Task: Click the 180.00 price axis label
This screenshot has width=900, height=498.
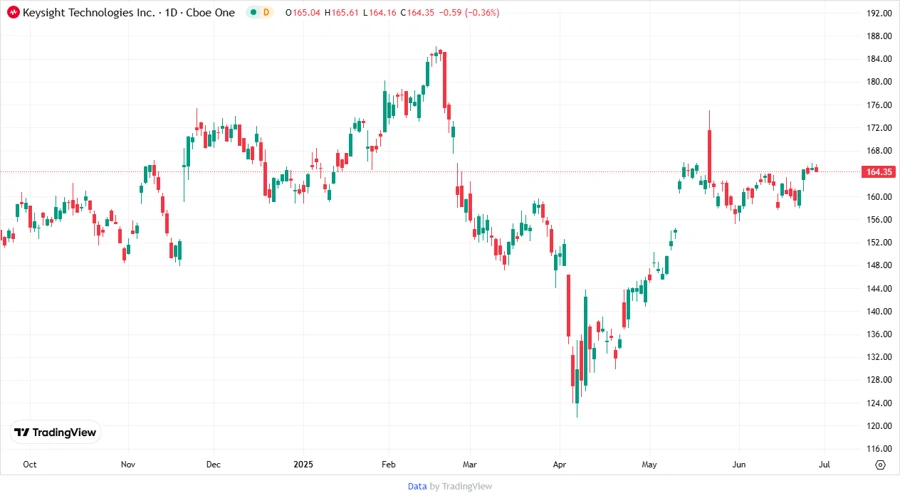Action: pyautogui.click(x=879, y=82)
